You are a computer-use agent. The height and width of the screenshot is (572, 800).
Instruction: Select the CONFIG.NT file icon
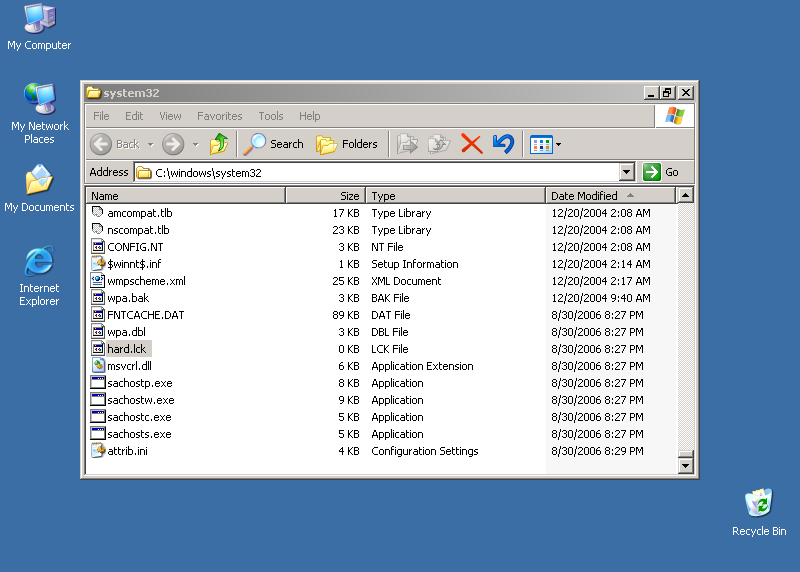coord(97,246)
